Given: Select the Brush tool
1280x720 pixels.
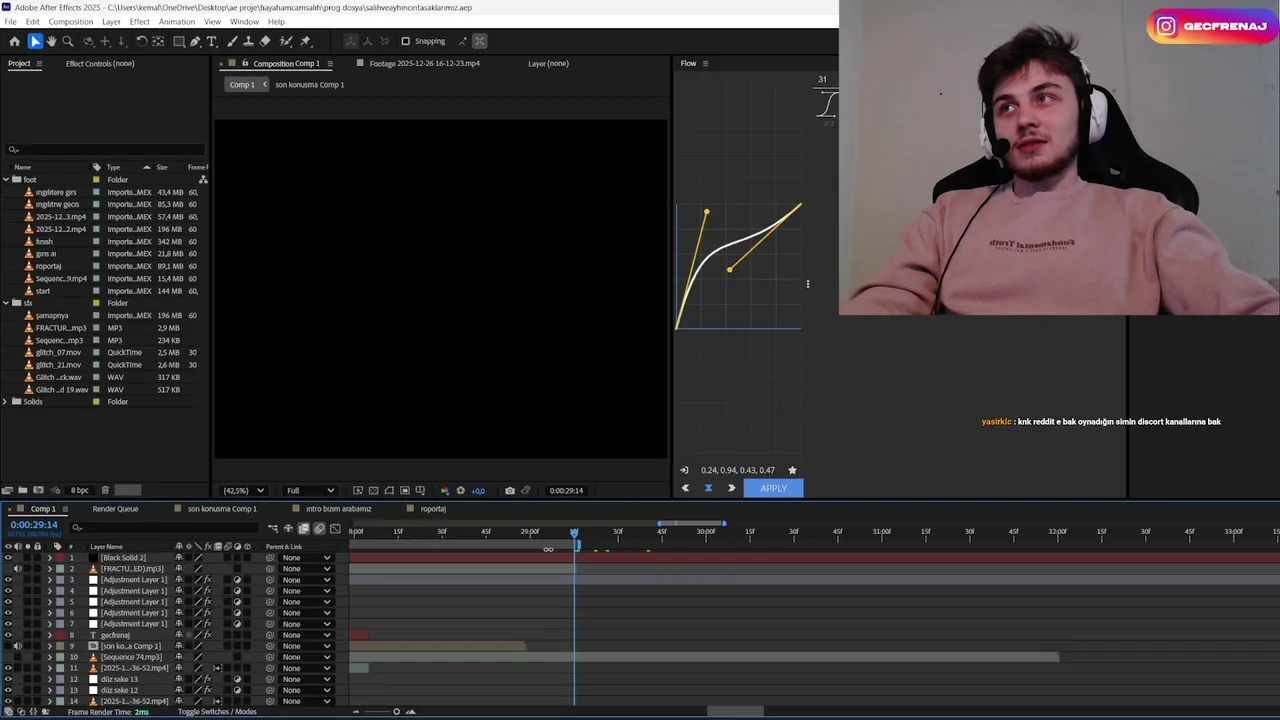Looking at the screenshot, I should tap(232, 41).
